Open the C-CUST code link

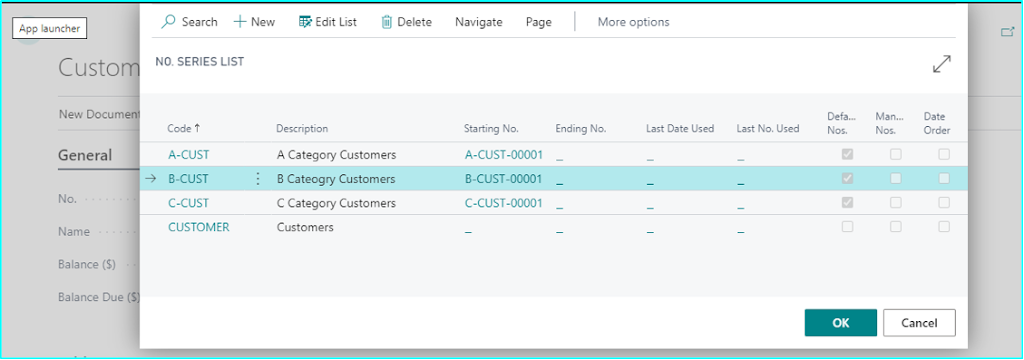[189, 203]
